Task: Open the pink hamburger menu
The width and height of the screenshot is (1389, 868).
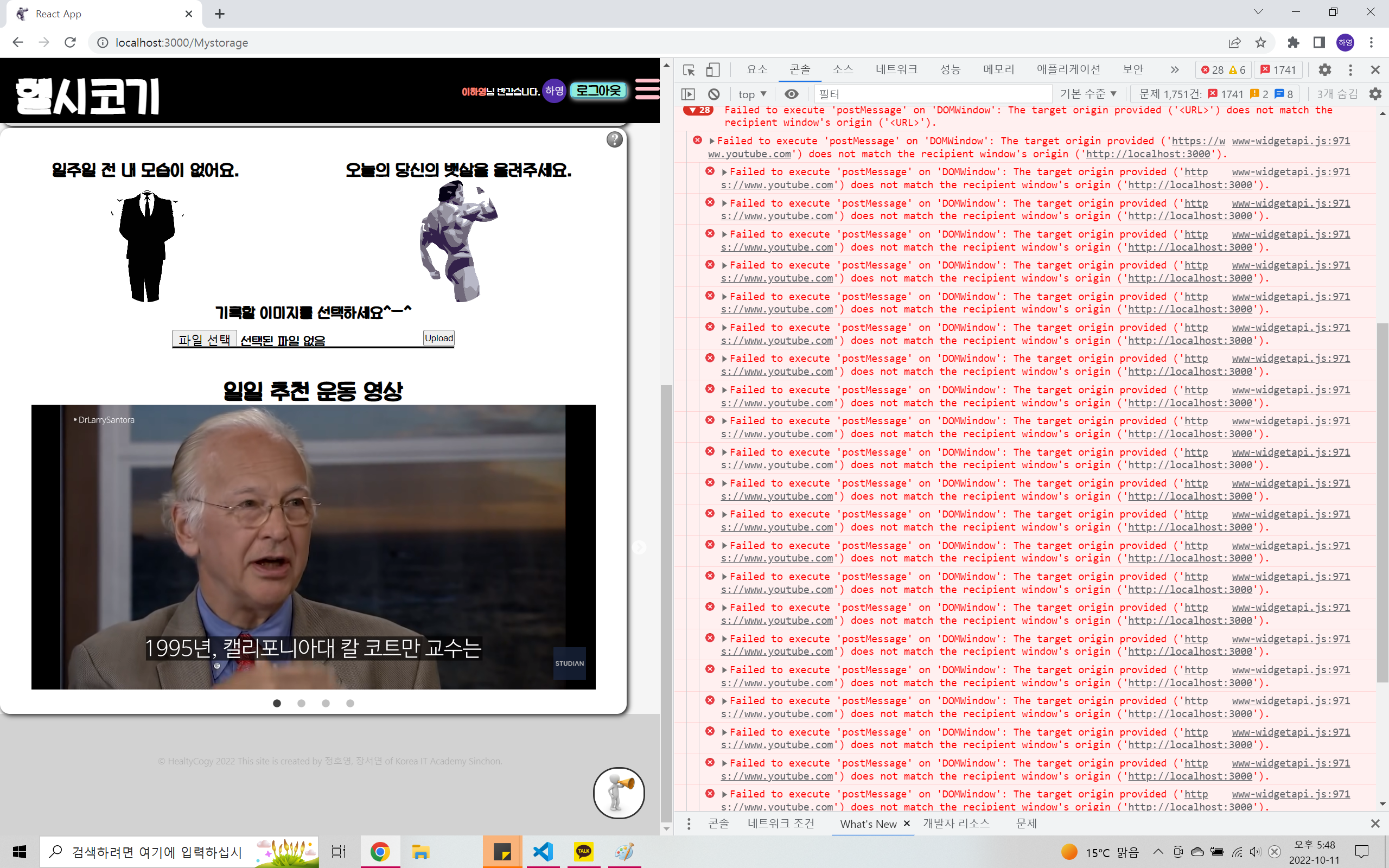Action: coord(647,90)
